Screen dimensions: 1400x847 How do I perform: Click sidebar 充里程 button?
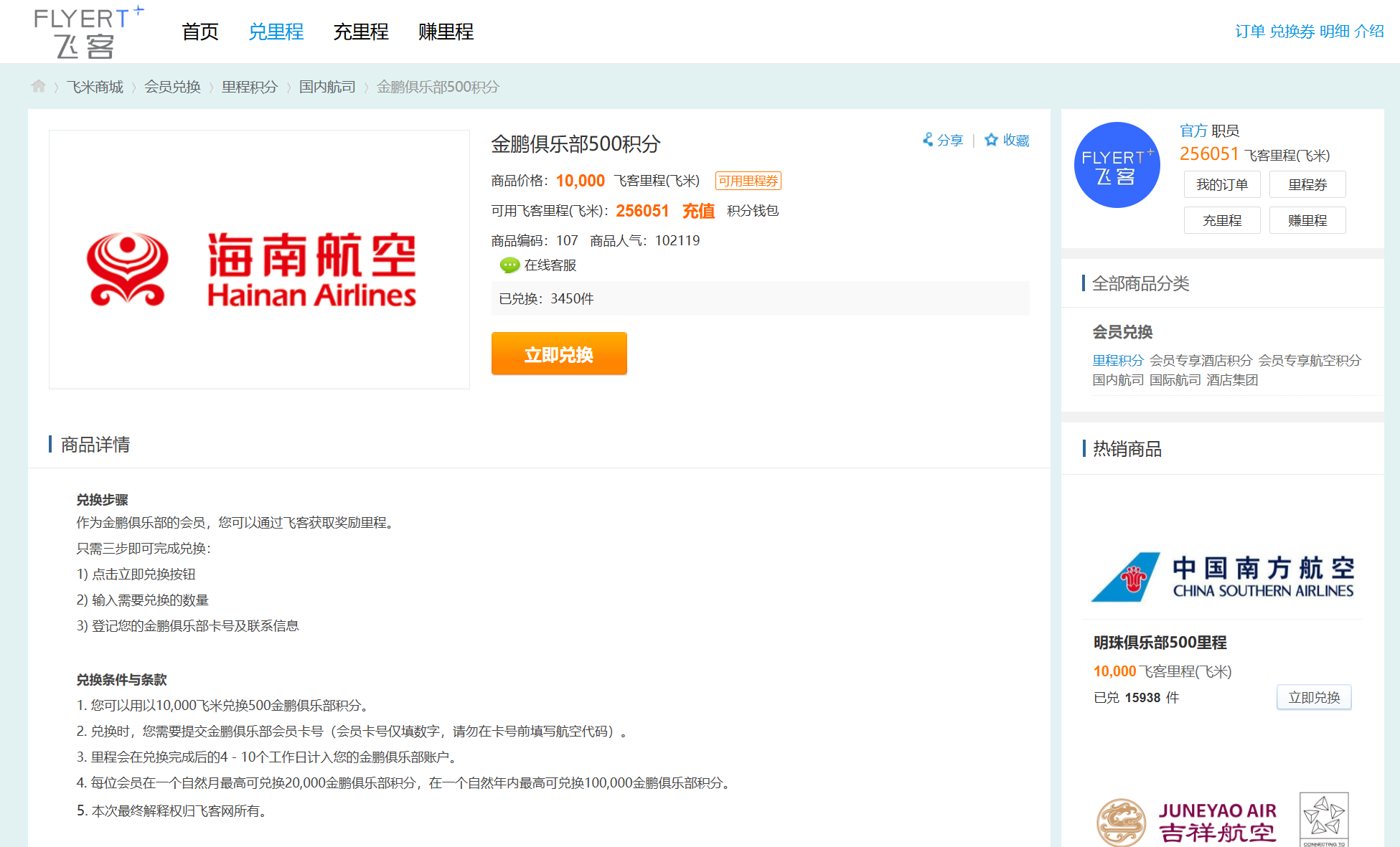1222,220
